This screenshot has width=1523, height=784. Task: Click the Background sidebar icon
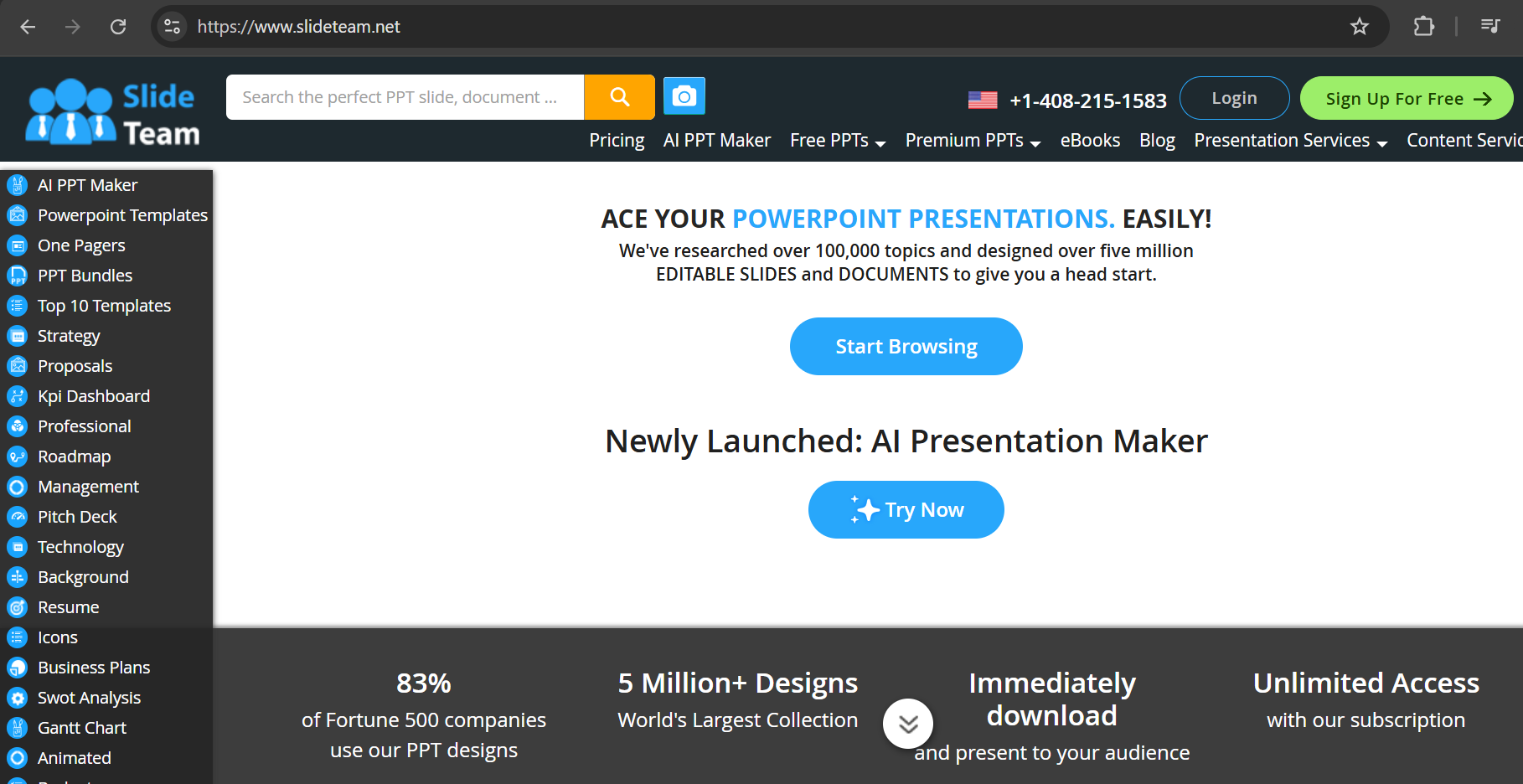(x=18, y=577)
